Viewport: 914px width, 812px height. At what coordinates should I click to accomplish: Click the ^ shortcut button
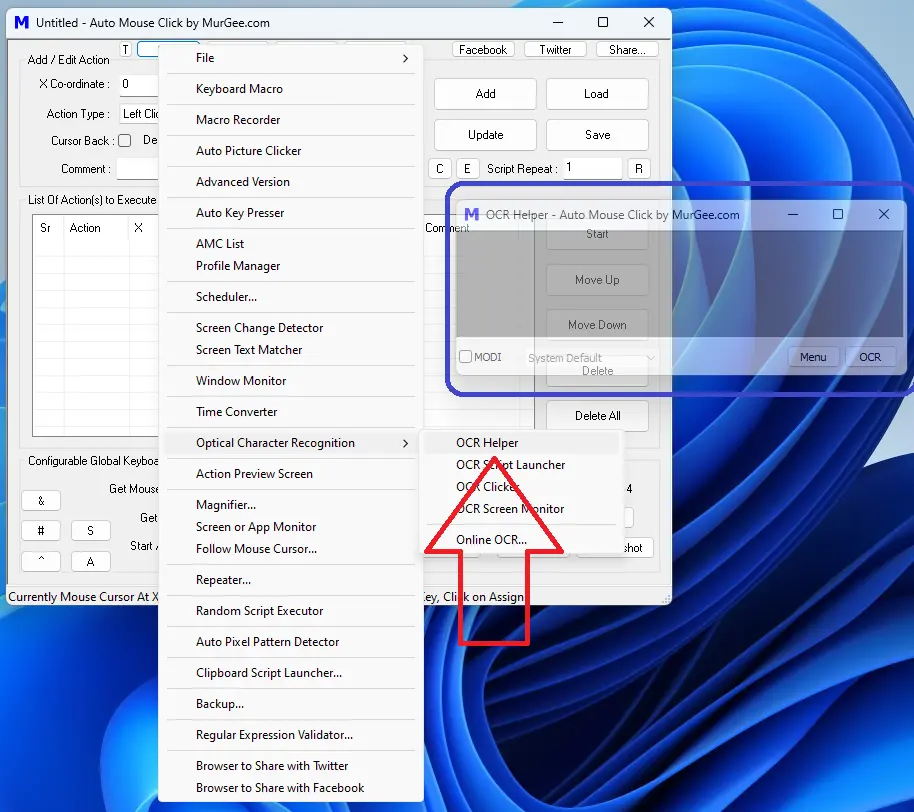pos(41,561)
